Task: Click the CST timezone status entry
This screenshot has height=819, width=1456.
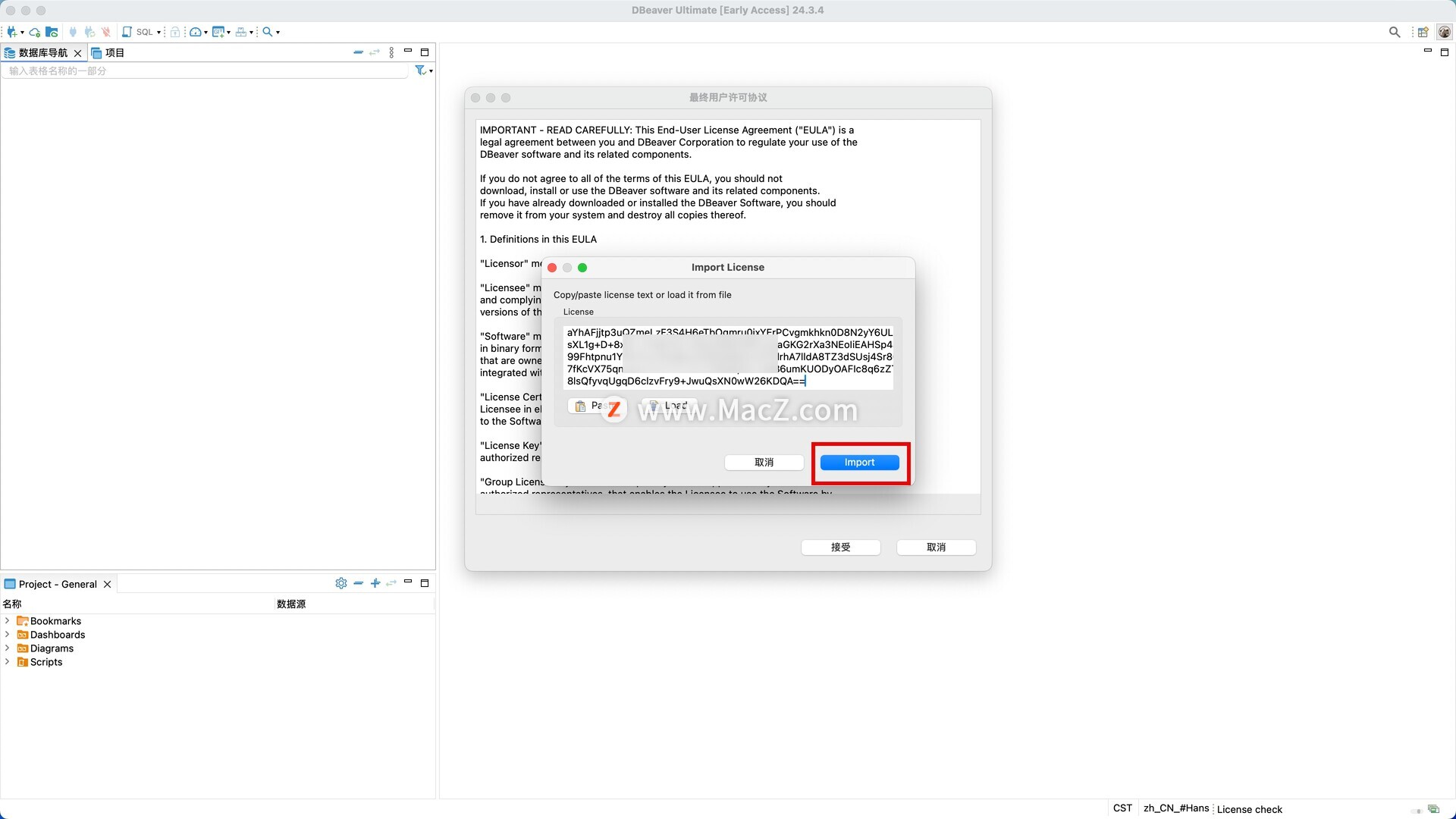Action: point(1122,808)
